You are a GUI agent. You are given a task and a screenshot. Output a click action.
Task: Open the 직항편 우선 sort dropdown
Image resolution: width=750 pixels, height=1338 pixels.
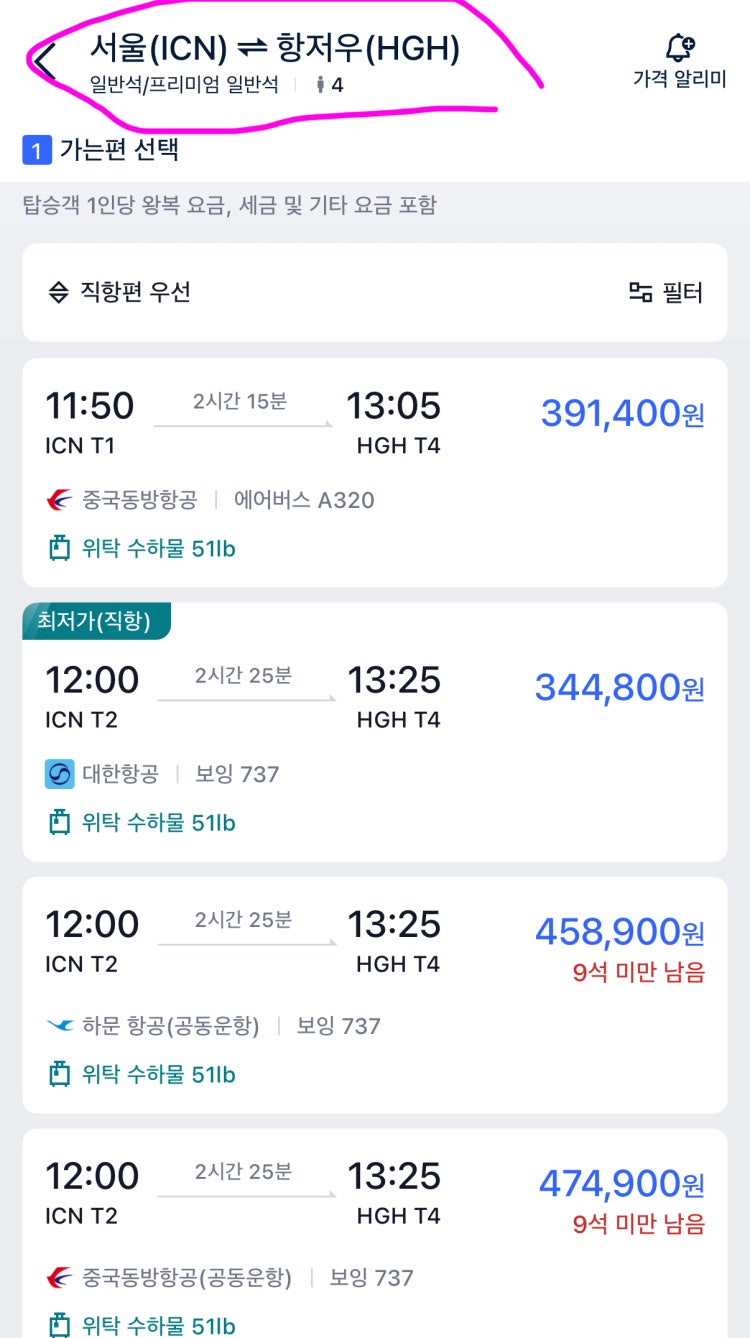[x=120, y=292]
